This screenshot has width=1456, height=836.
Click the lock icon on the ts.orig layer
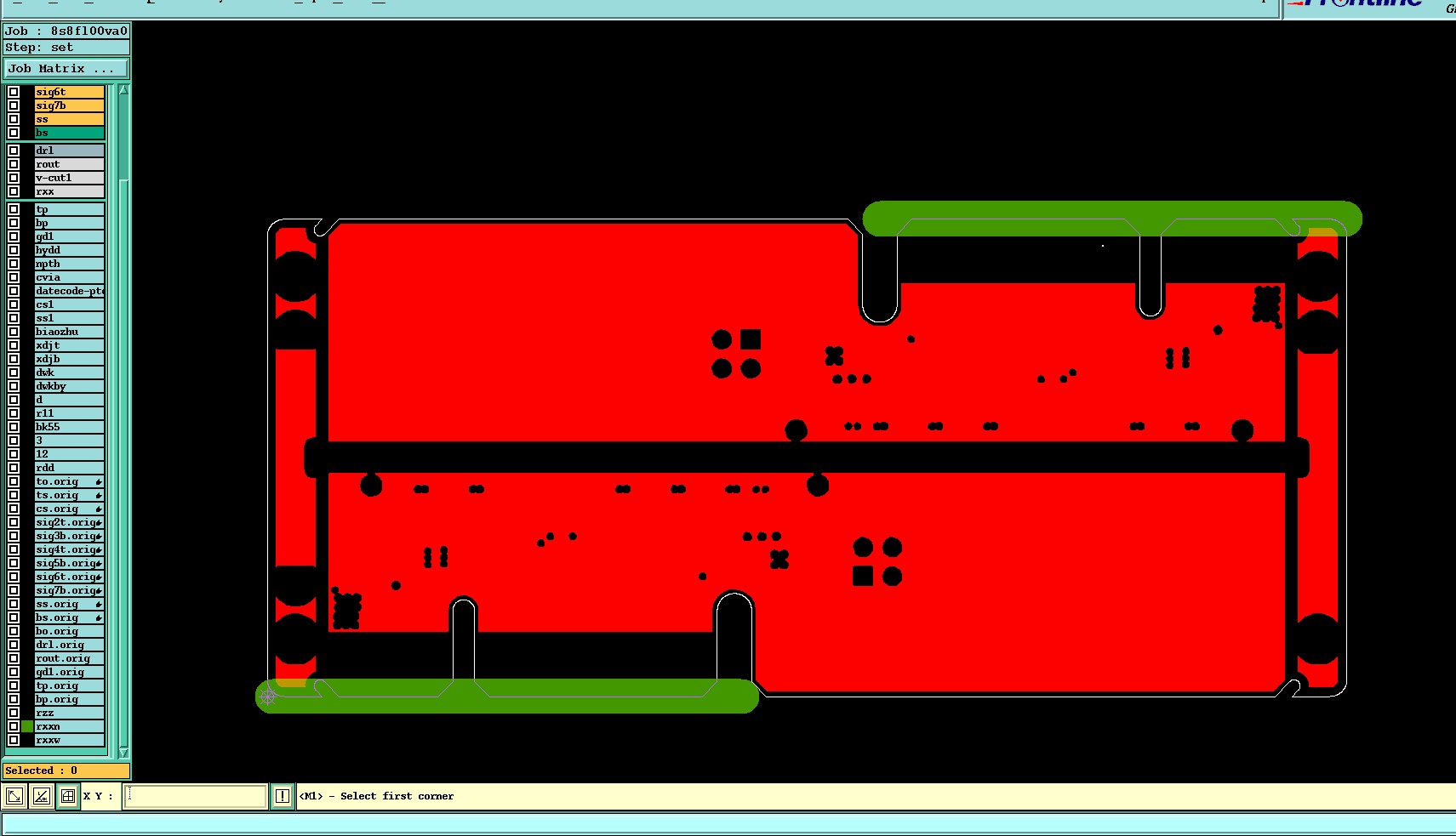(99, 496)
